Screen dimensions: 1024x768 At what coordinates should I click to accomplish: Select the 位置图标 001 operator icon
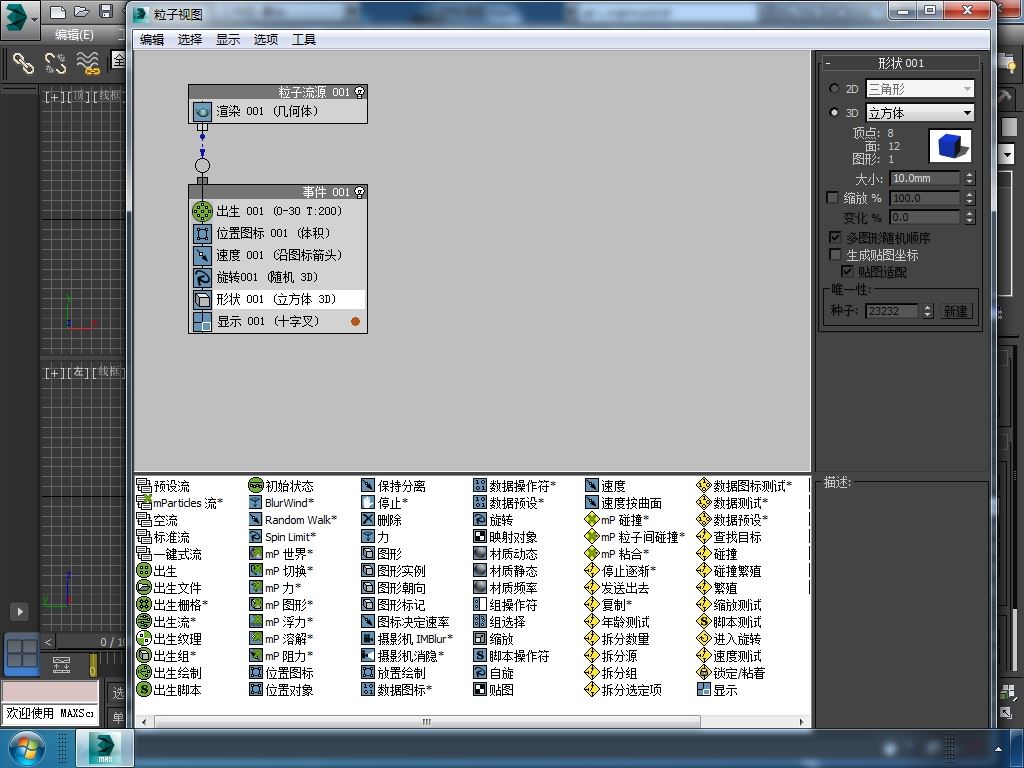[x=202, y=233]
